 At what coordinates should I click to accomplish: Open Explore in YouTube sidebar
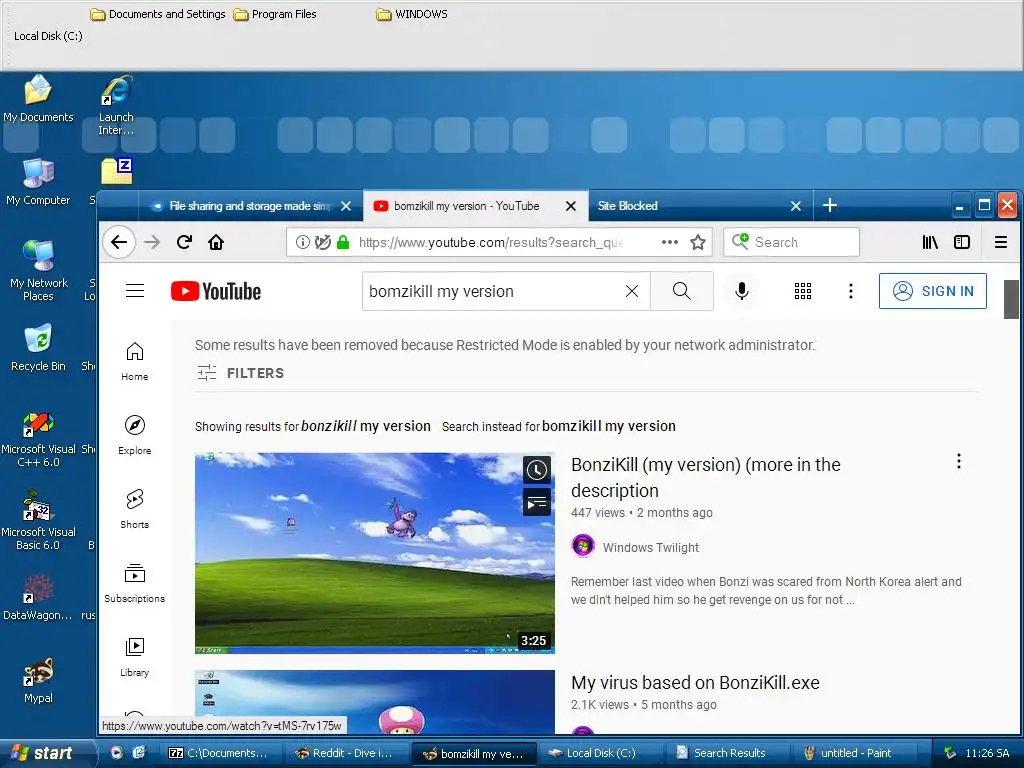tap(135, 435)
